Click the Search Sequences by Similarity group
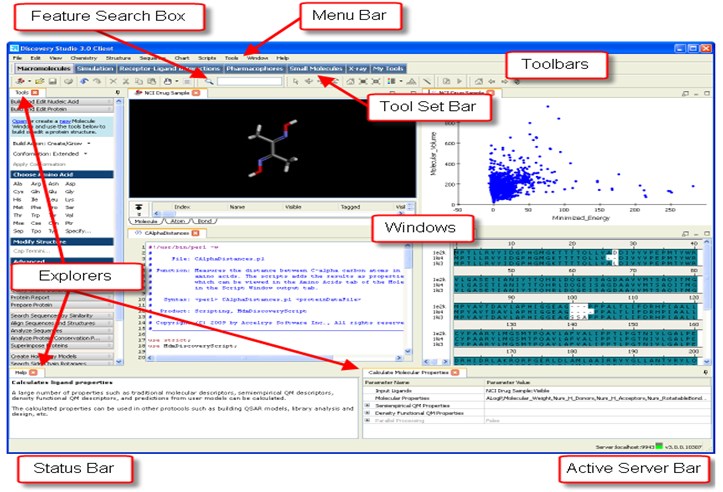 [x=61, y=316]
